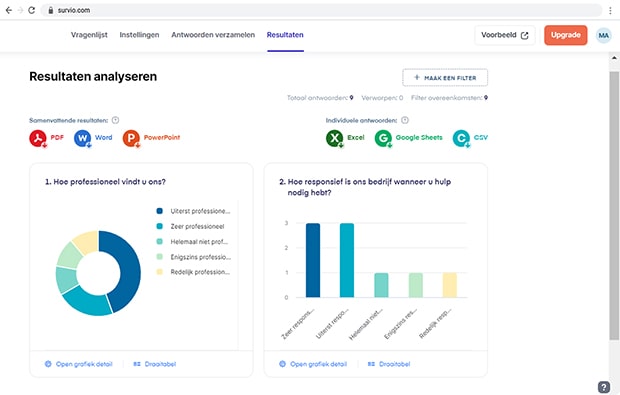Click the Enigszins responsief light green bar
Screen dimensions: 620x395
pyautogui.click(x=416, y=285)
